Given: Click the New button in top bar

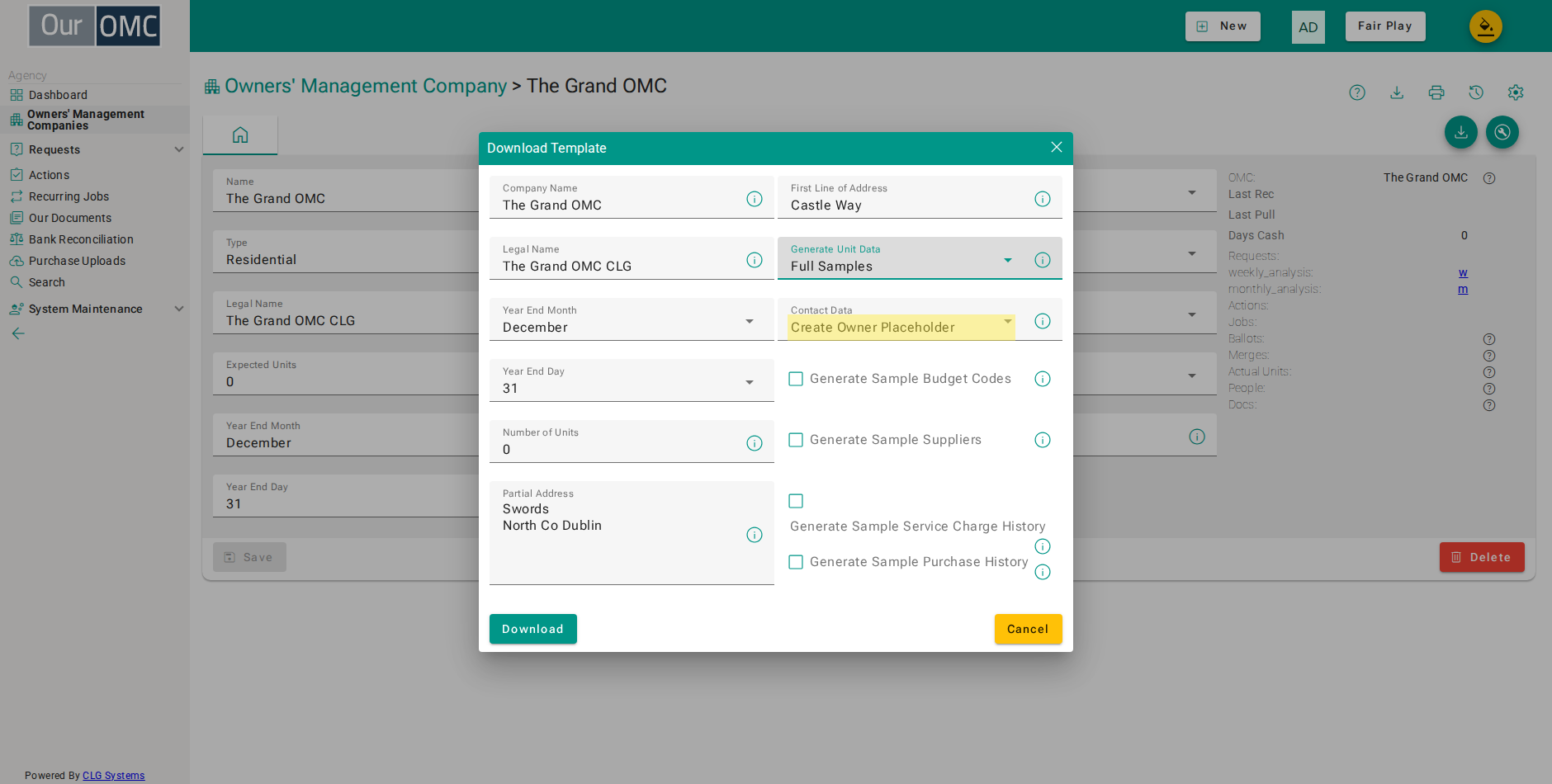Looking at the screenshot, I should click(1223, 26).
